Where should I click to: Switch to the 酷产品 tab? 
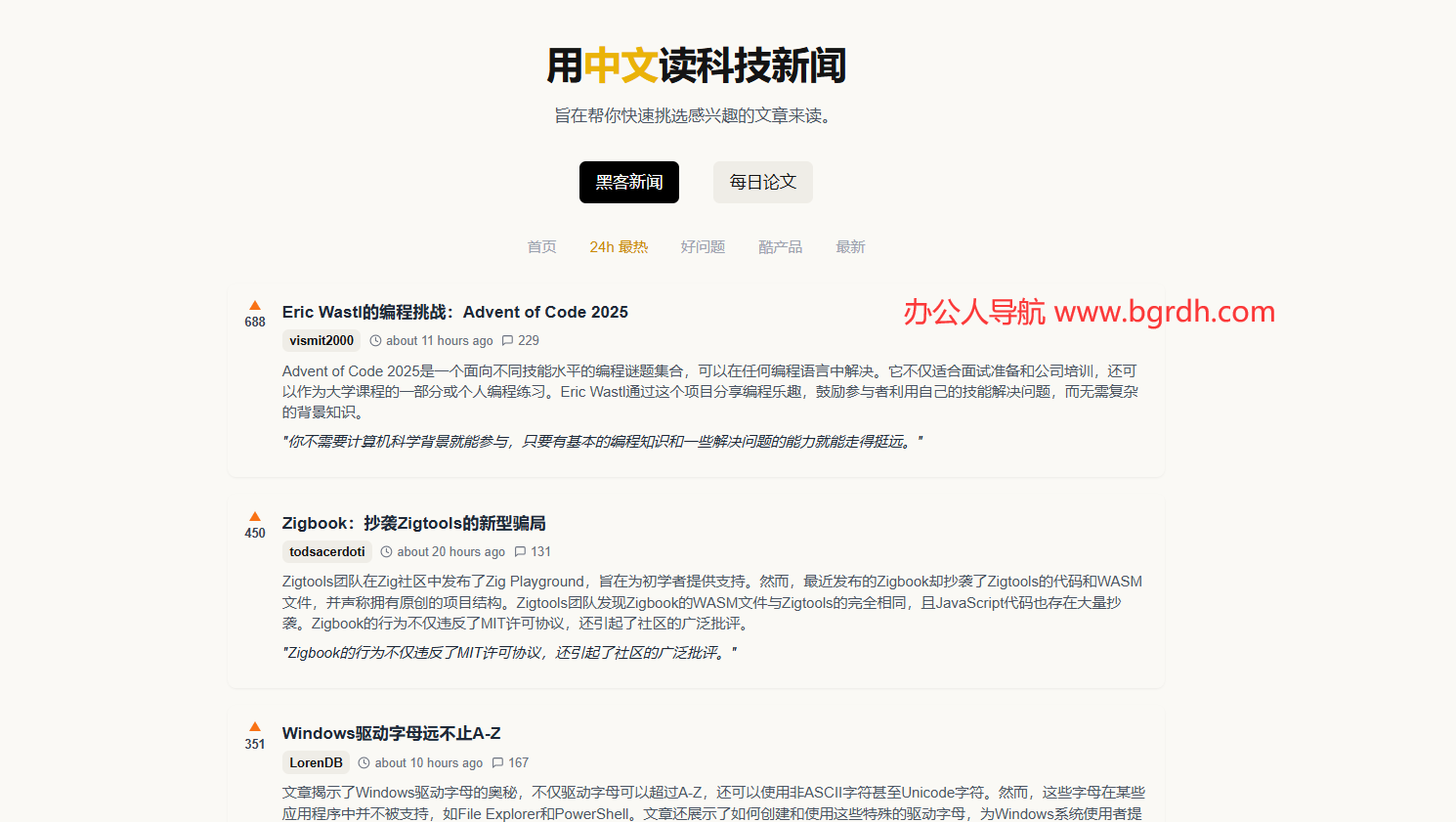(780, 247)
